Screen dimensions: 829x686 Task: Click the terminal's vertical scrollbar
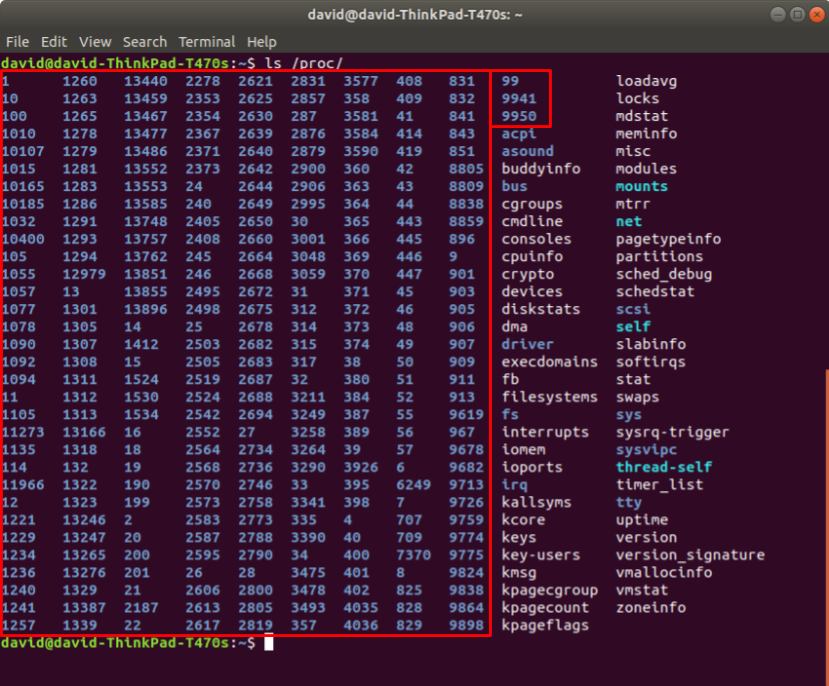click(825, 500)
